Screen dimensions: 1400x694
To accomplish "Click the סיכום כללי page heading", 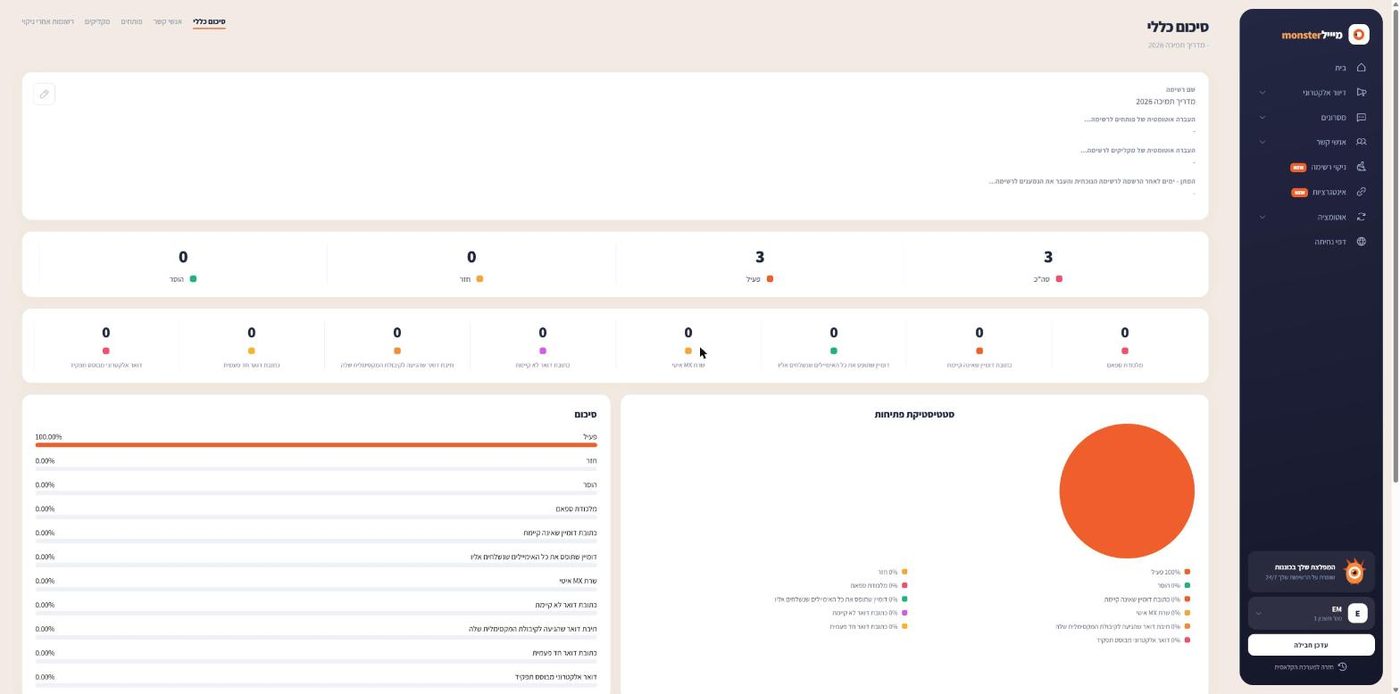I will (x=1178, y=27).
